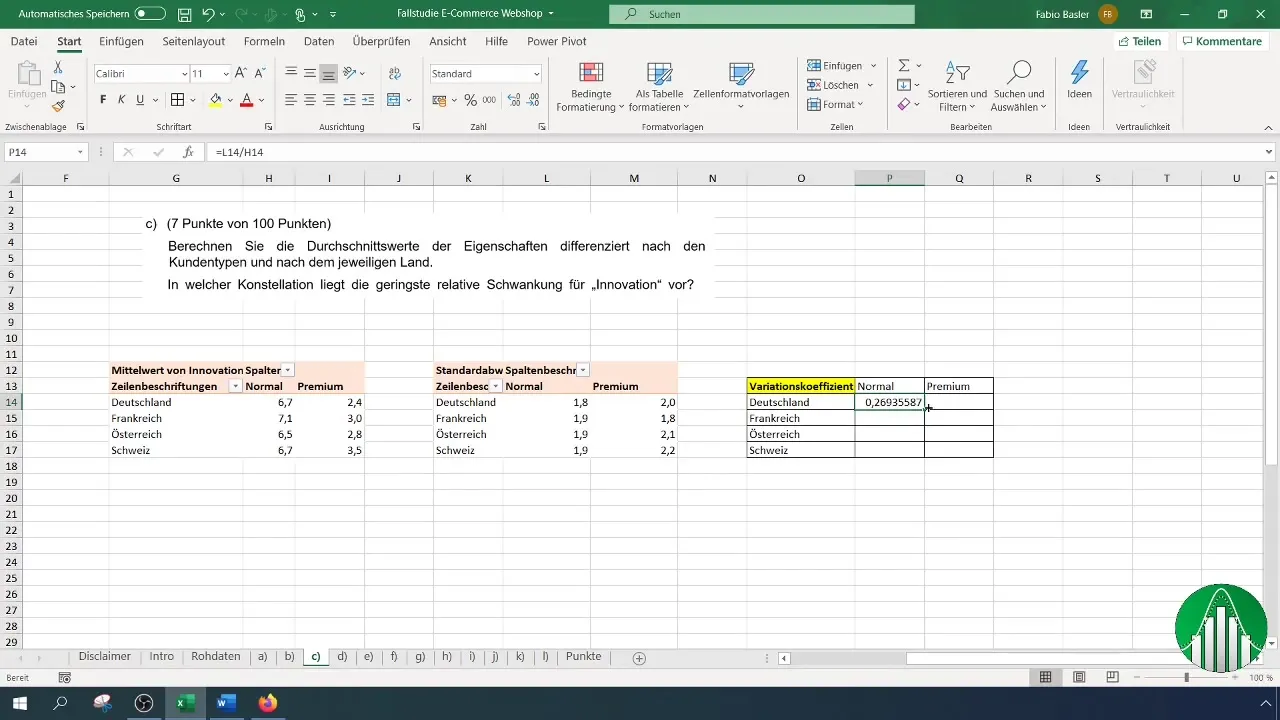Click the Teilen button
The width and height of the screenshot is (1280, 720).
(x=1140, y=41)
